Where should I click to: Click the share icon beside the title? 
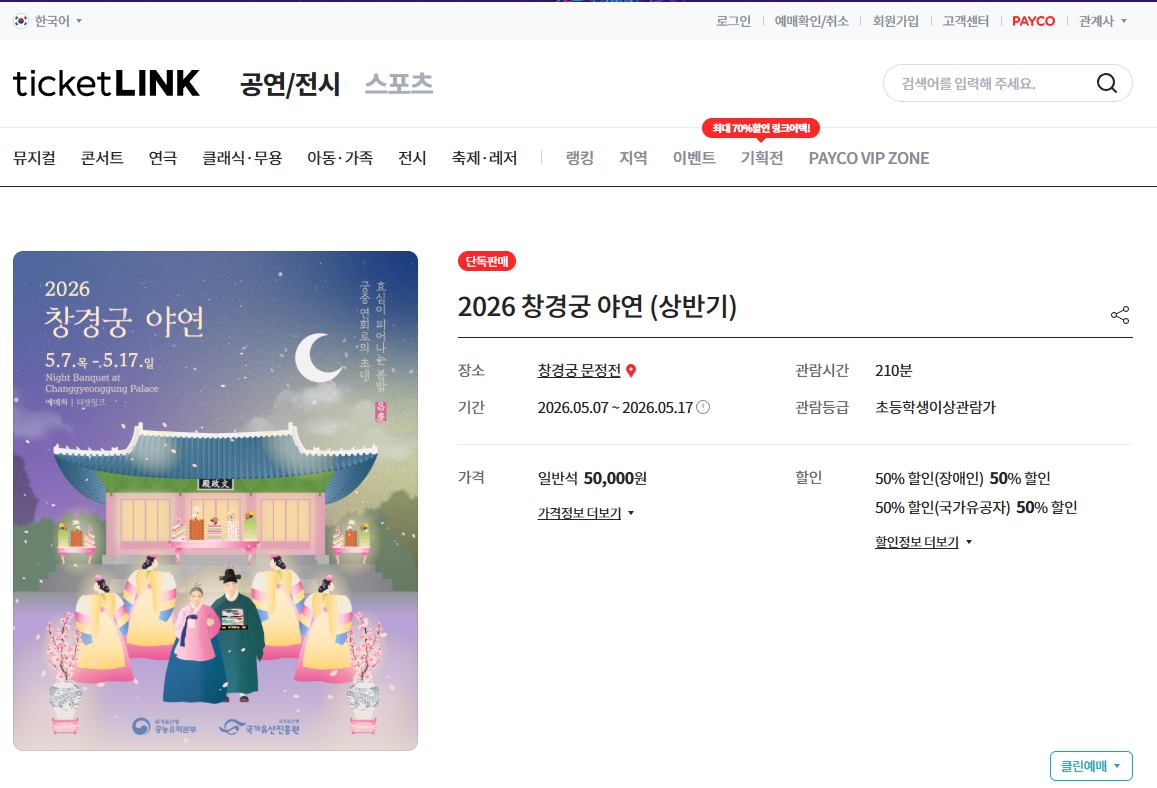tap(1119, 315)
